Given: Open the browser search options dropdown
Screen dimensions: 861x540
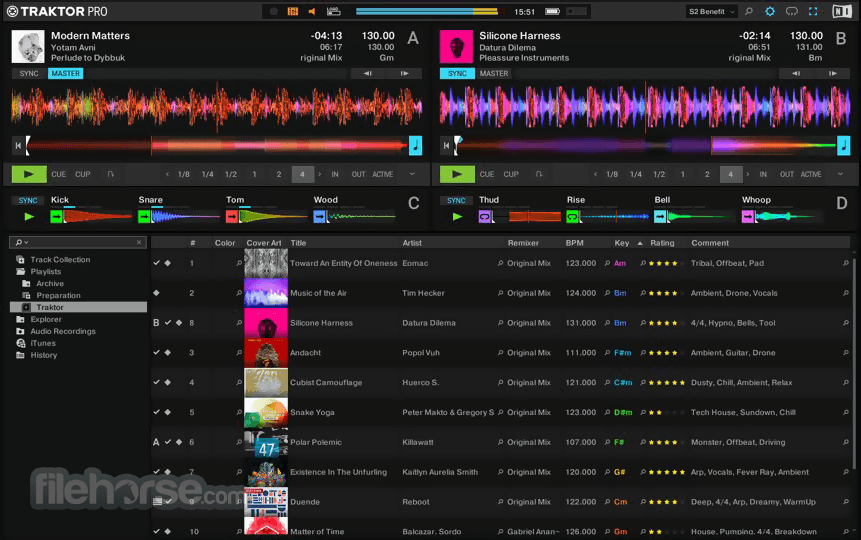Looking at the screenshot, I should coord(22,242).
